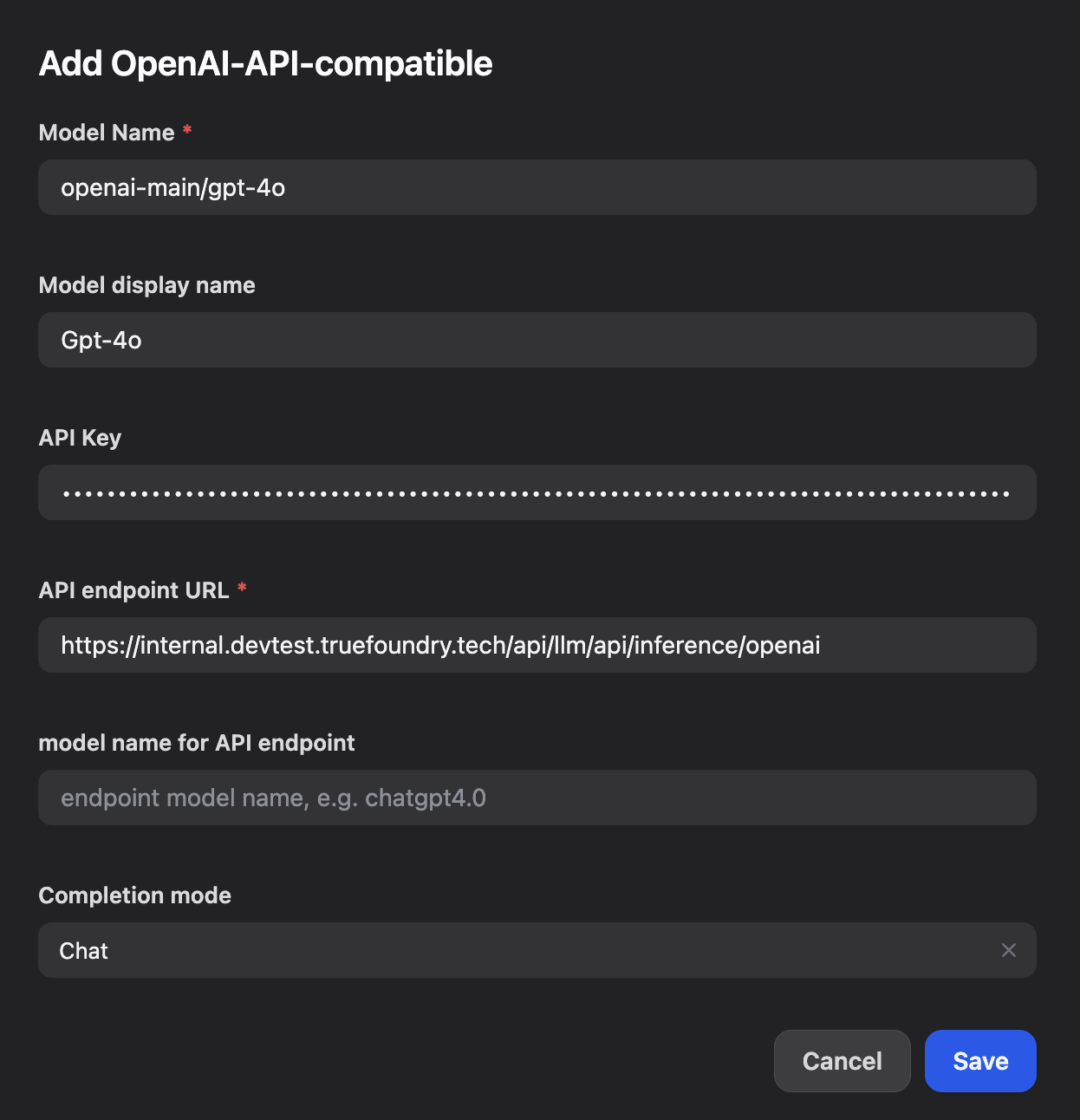The image size is (1080, 1120).
Task: Cancel adding the OpenAI-API-compatible model
Action: [842, 1061]
